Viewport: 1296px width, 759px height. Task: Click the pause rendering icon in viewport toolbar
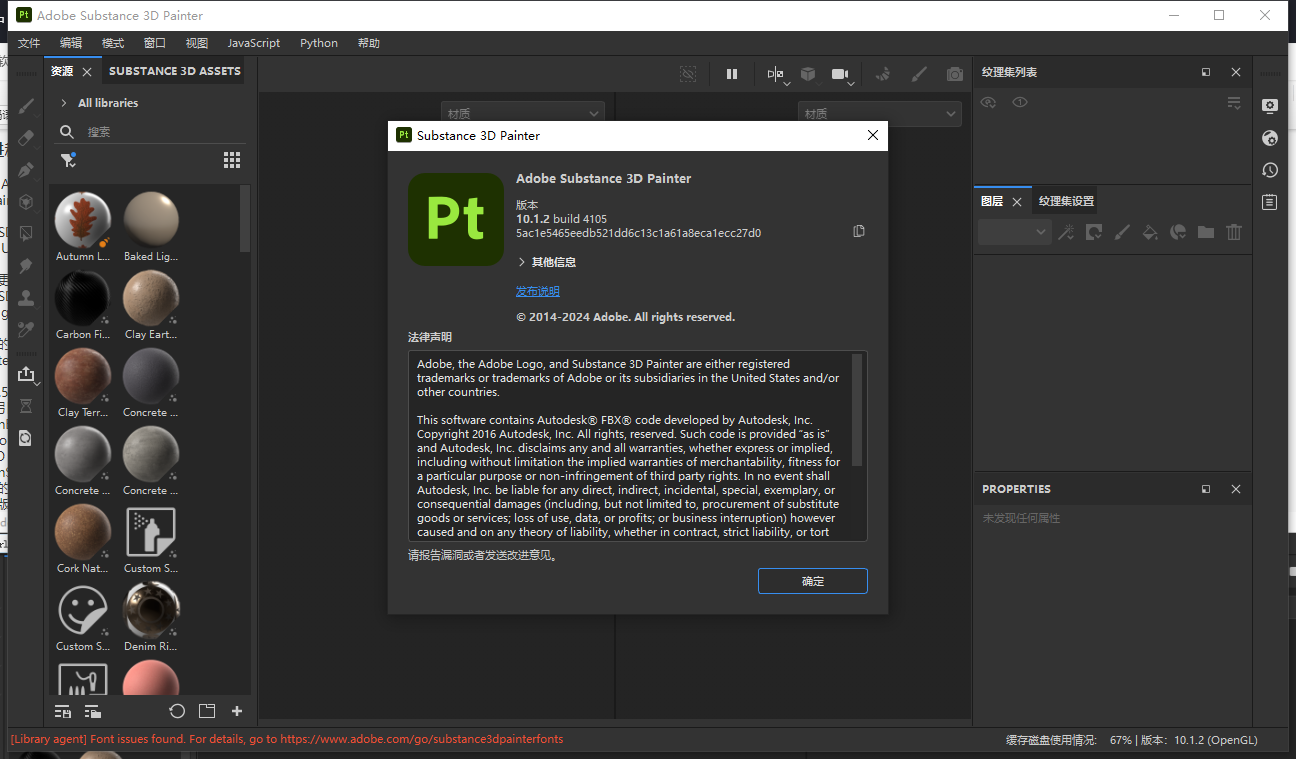point(732,74)
